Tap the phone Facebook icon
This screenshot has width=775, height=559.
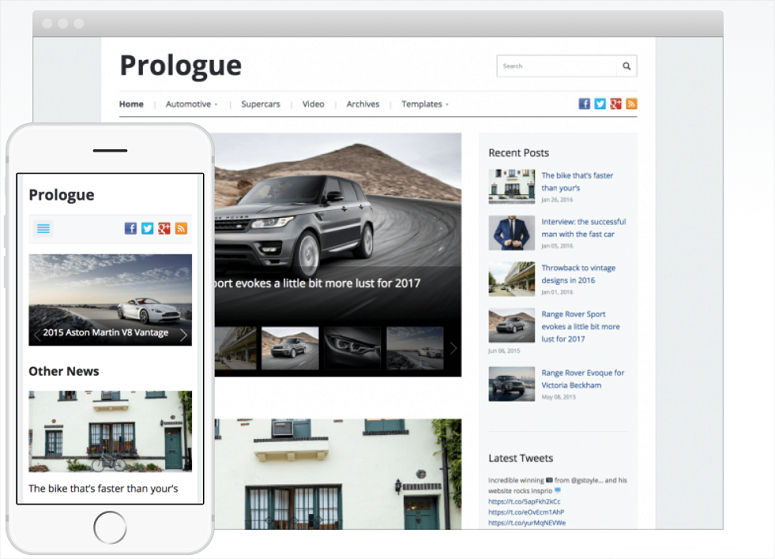tap(130, 228)
